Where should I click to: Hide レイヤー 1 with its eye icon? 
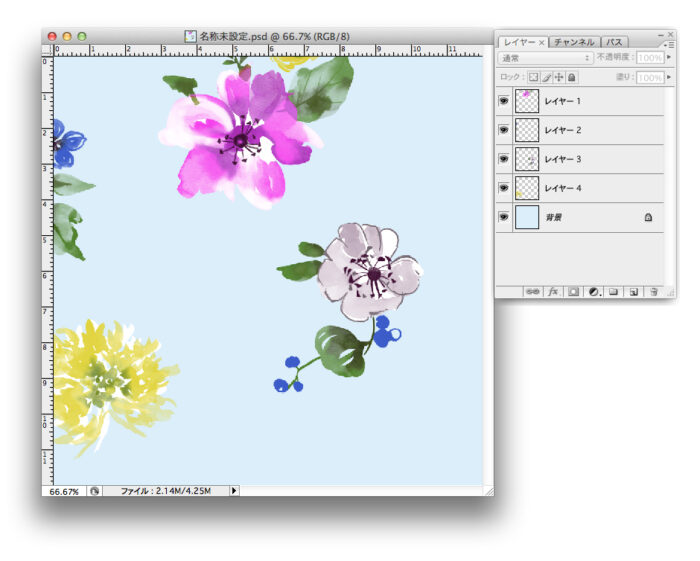[x=504, y=101]
